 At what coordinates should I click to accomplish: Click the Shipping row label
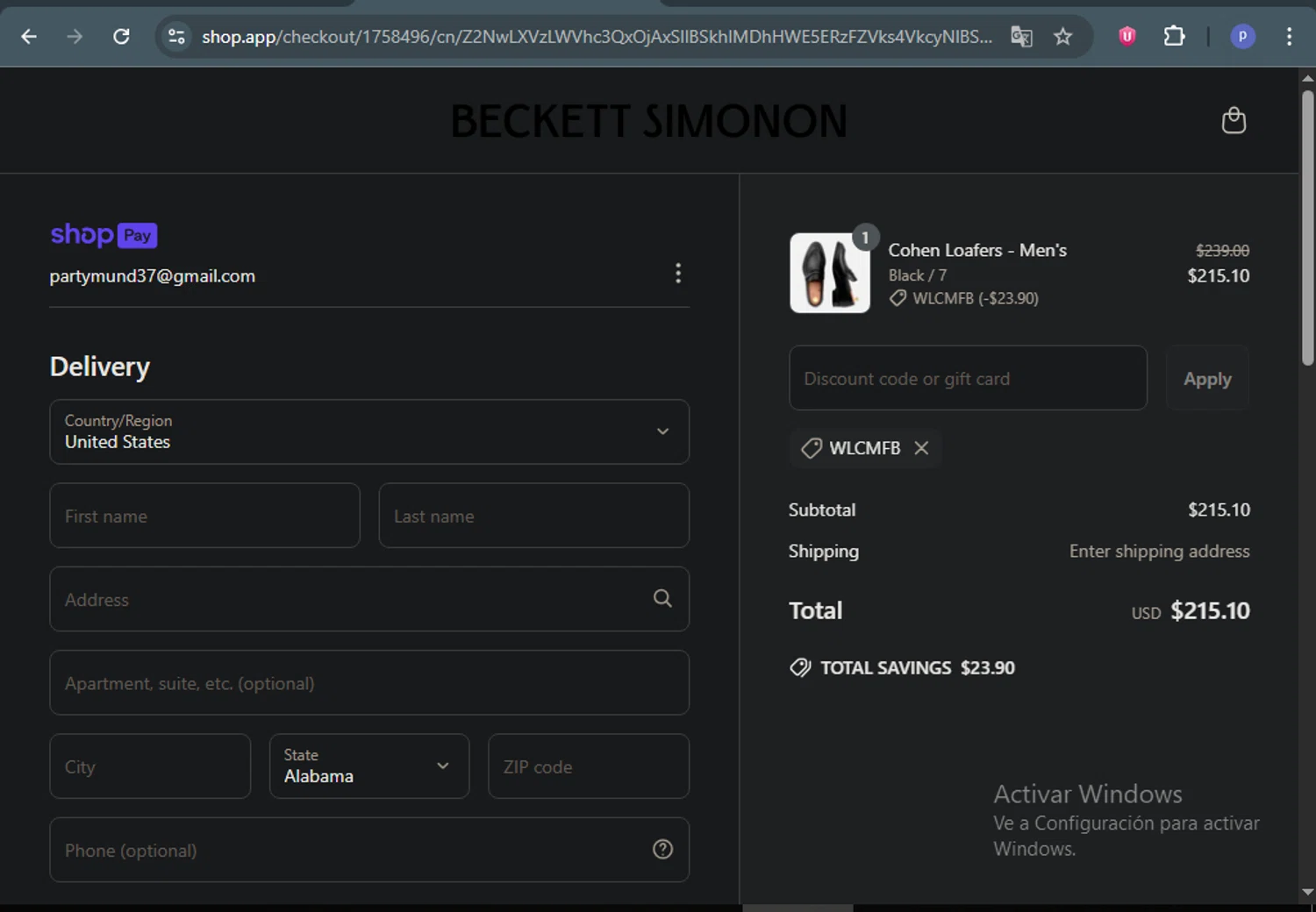(823, 551)
